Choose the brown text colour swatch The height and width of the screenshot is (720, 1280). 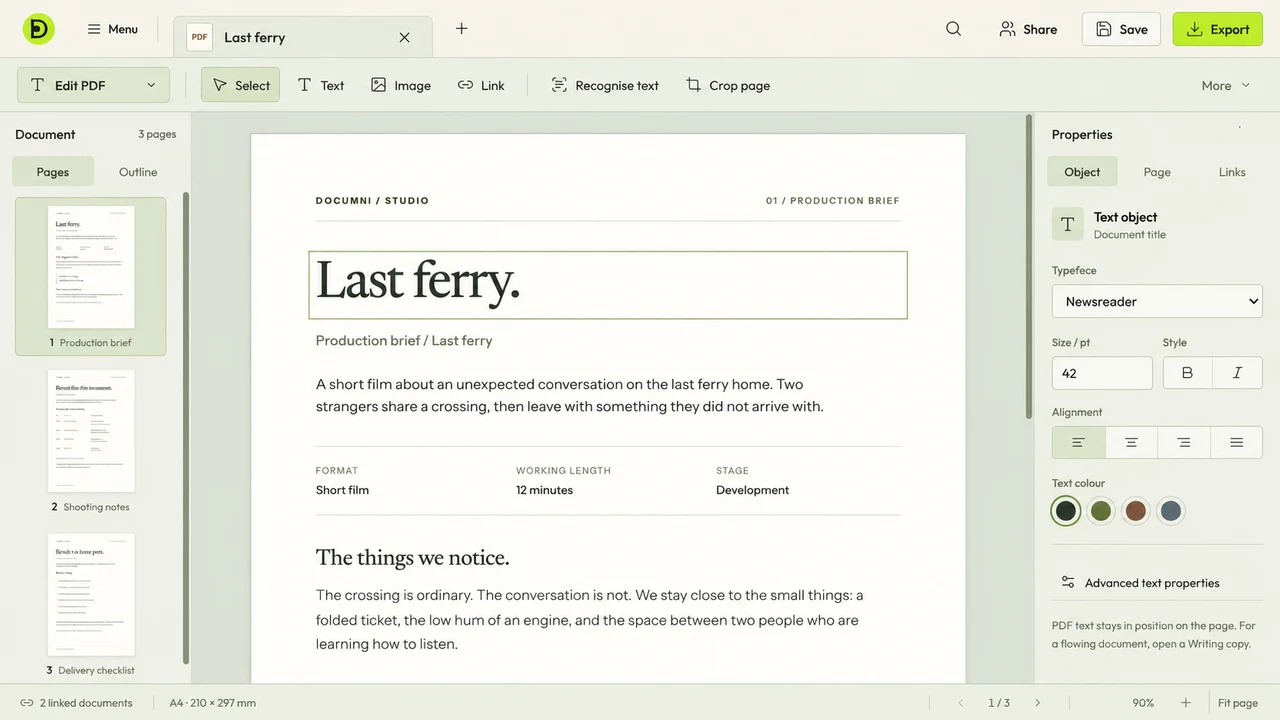coord(1135,511)
